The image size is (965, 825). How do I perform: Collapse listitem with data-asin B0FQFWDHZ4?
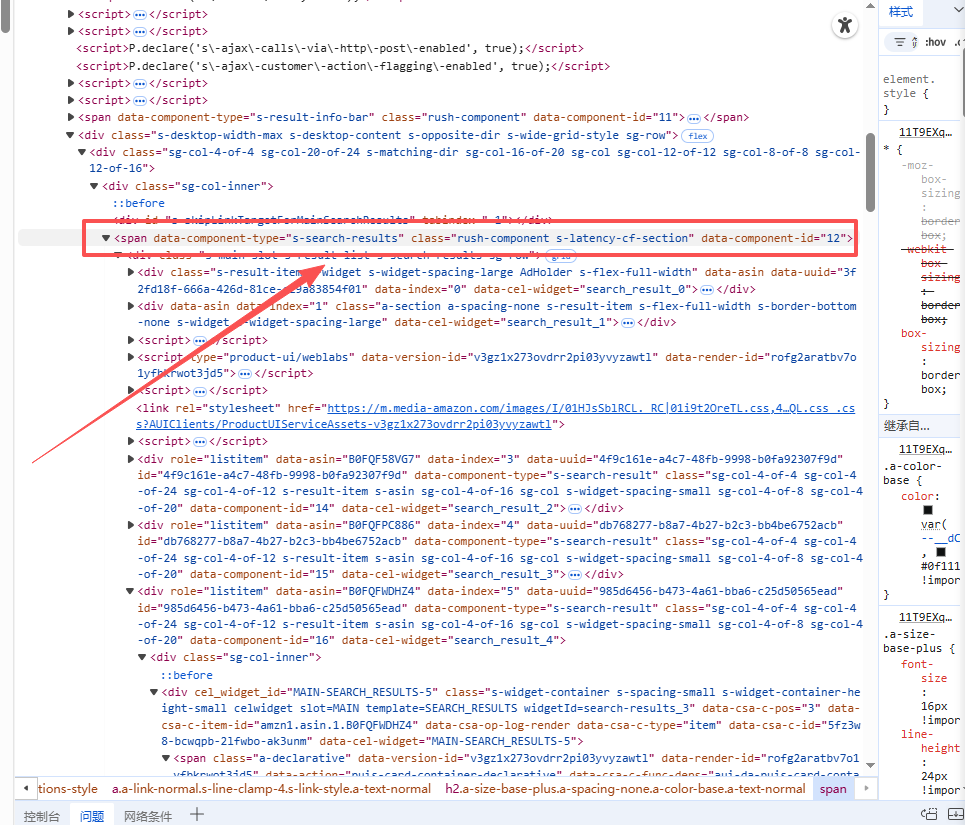pos(130,591)
